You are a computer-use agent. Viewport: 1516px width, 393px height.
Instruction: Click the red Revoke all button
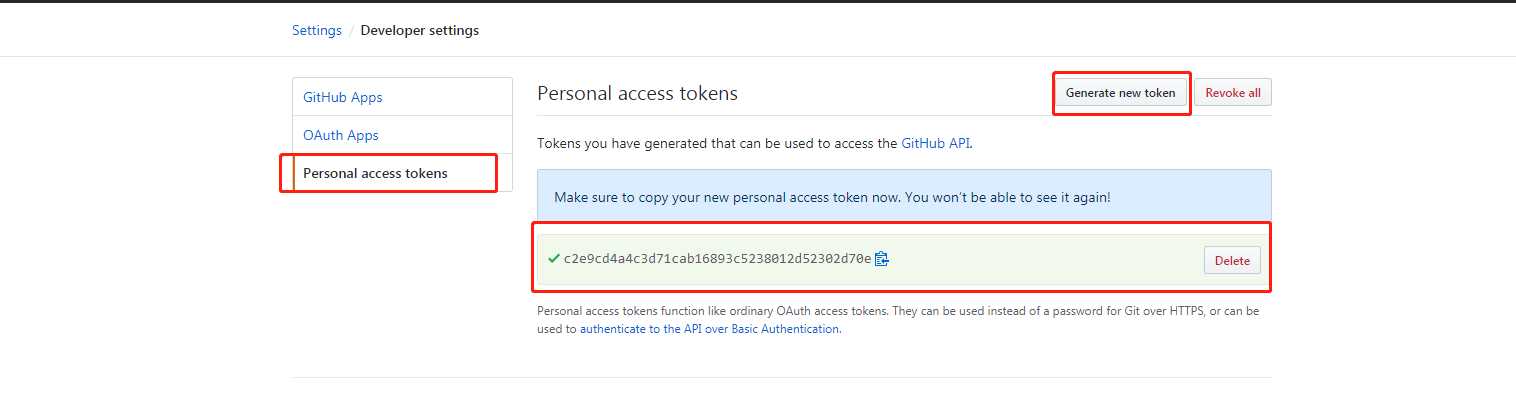click(x=1233, y=93)
